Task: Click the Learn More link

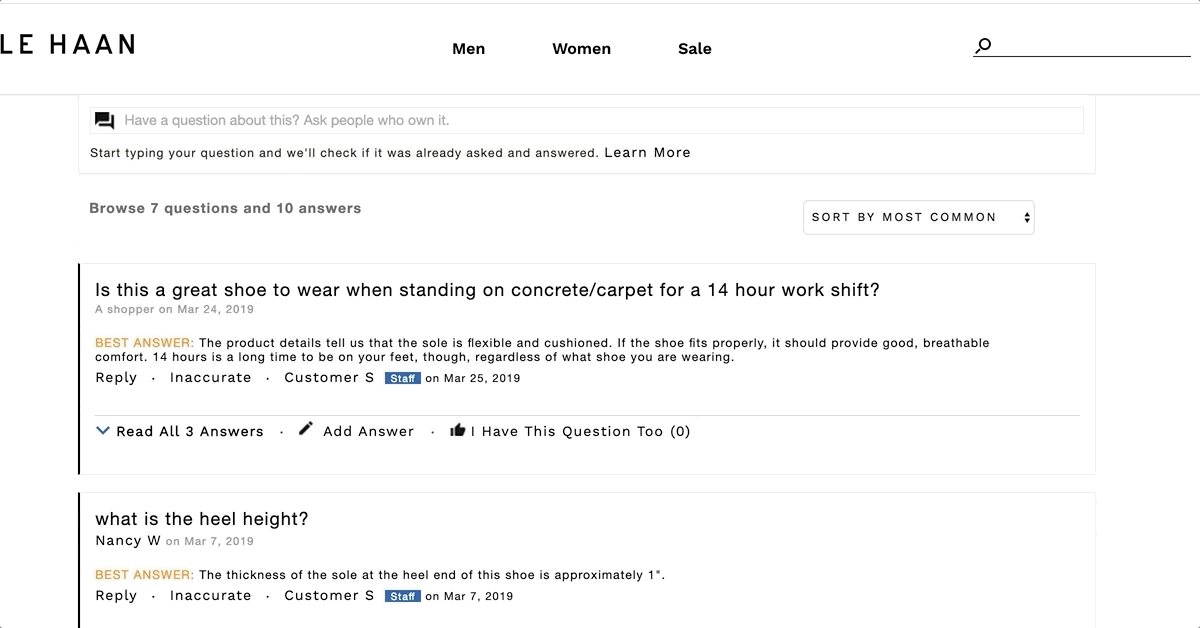Action: point(647,153)
